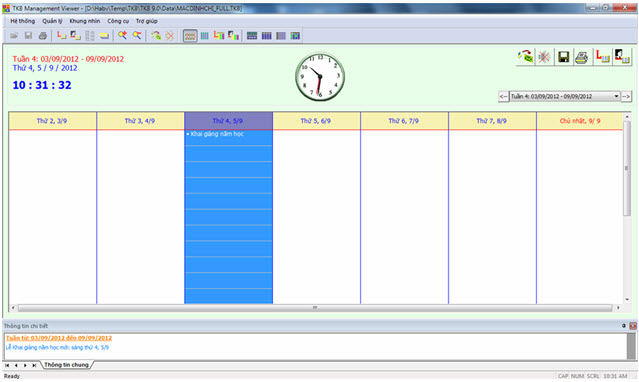Click the calendar scrollbar left arrow
Viewport: 639px width, 382px height.
[13, 308]
